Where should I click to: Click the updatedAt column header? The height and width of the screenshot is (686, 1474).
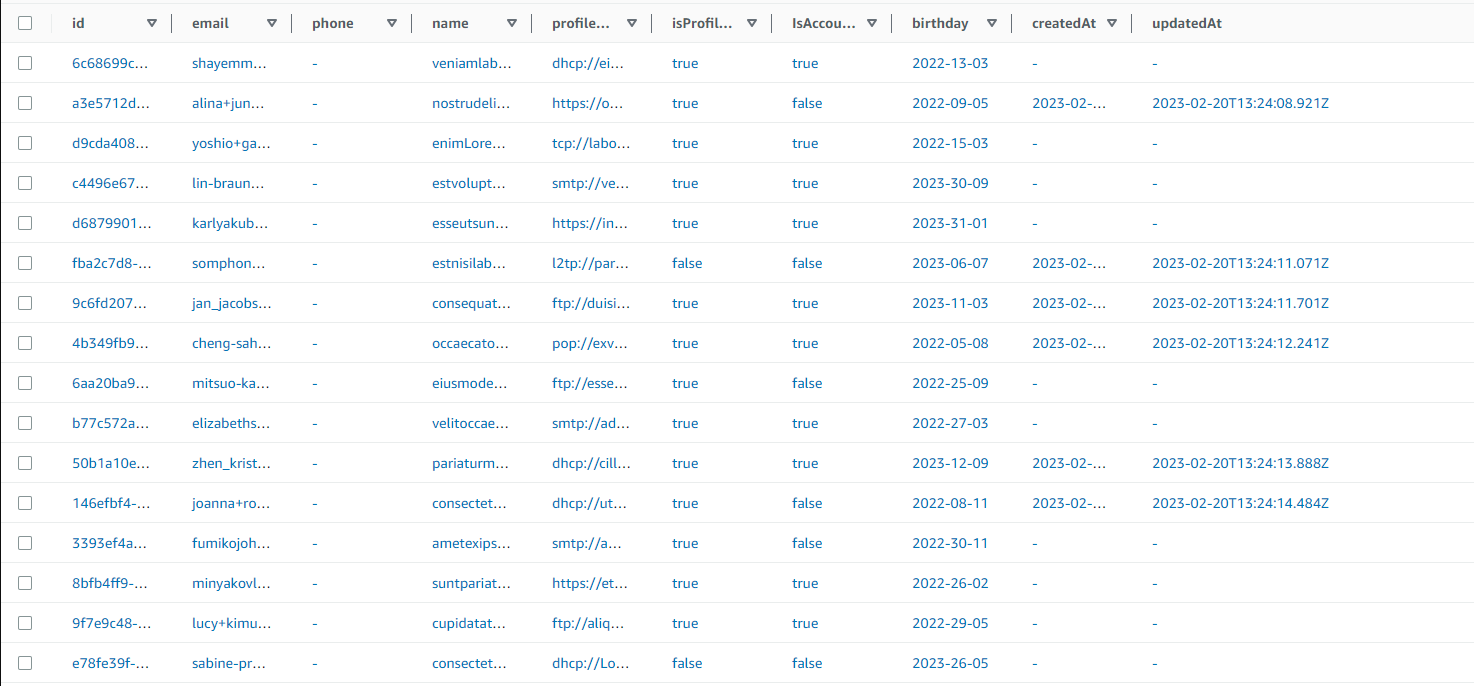tap(1186, 23)
